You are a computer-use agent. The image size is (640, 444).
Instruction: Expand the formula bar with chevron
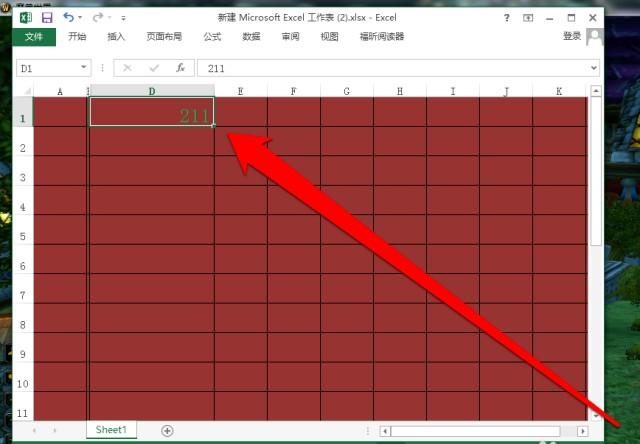pos(594,68)
